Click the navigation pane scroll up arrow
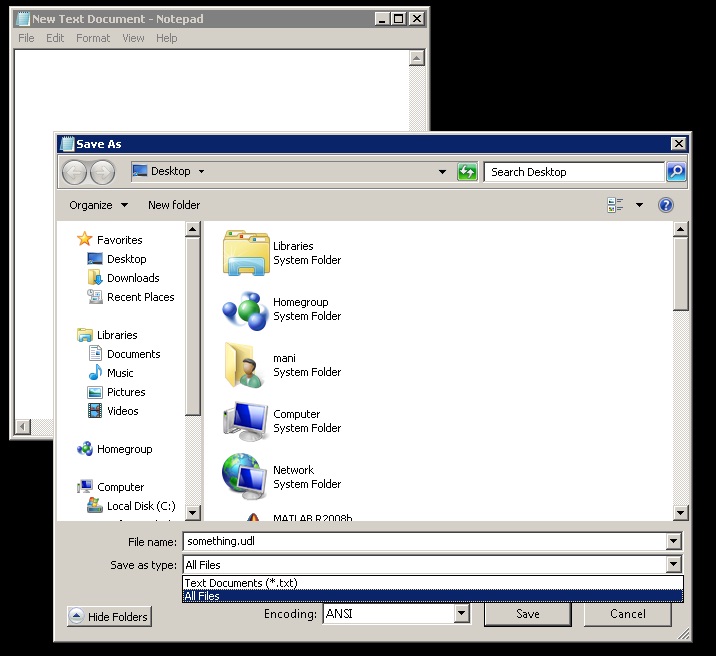 tap(193, 229)
